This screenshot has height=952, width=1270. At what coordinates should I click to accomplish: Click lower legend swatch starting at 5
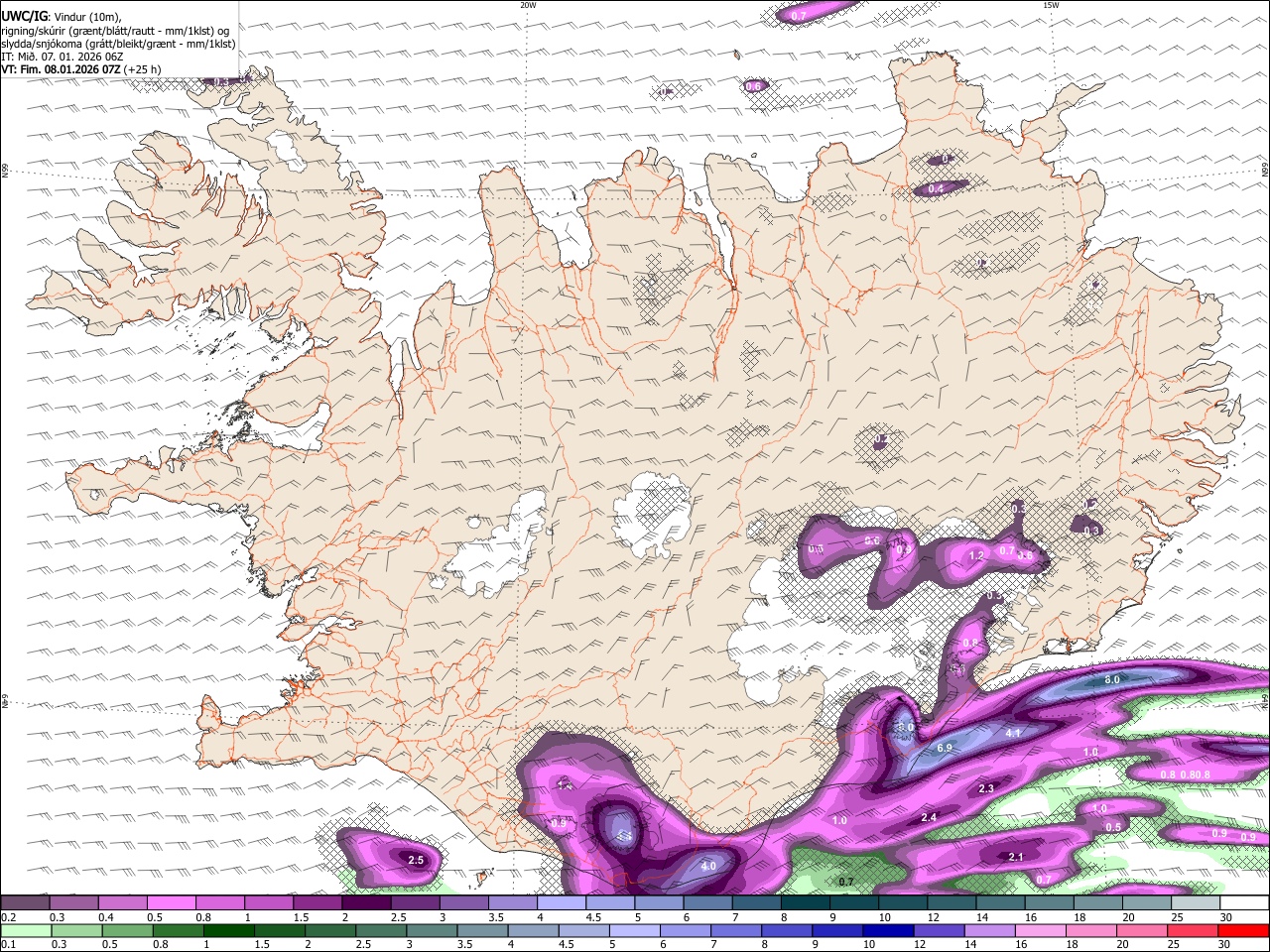pyautogui.click(x=634, y=930)
